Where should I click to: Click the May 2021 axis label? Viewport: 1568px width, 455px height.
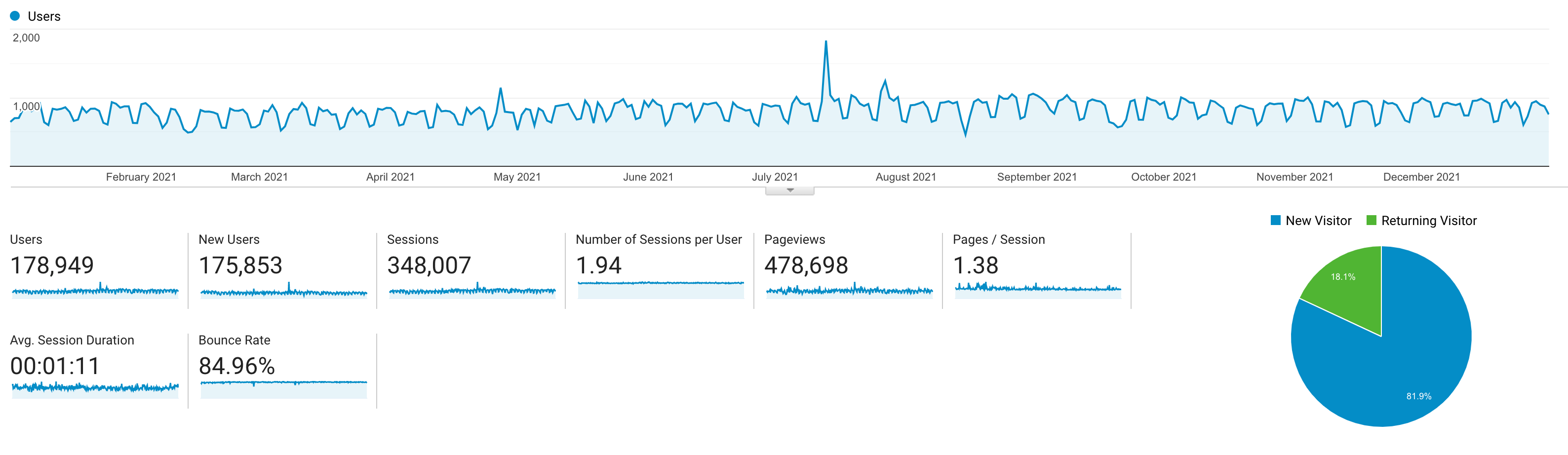pyautogui.click(x=517, y=177)
